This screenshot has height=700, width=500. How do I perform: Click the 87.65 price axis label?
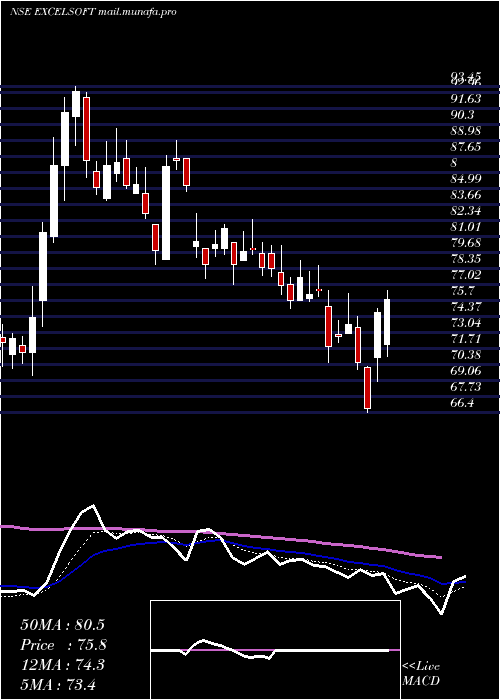466,147
